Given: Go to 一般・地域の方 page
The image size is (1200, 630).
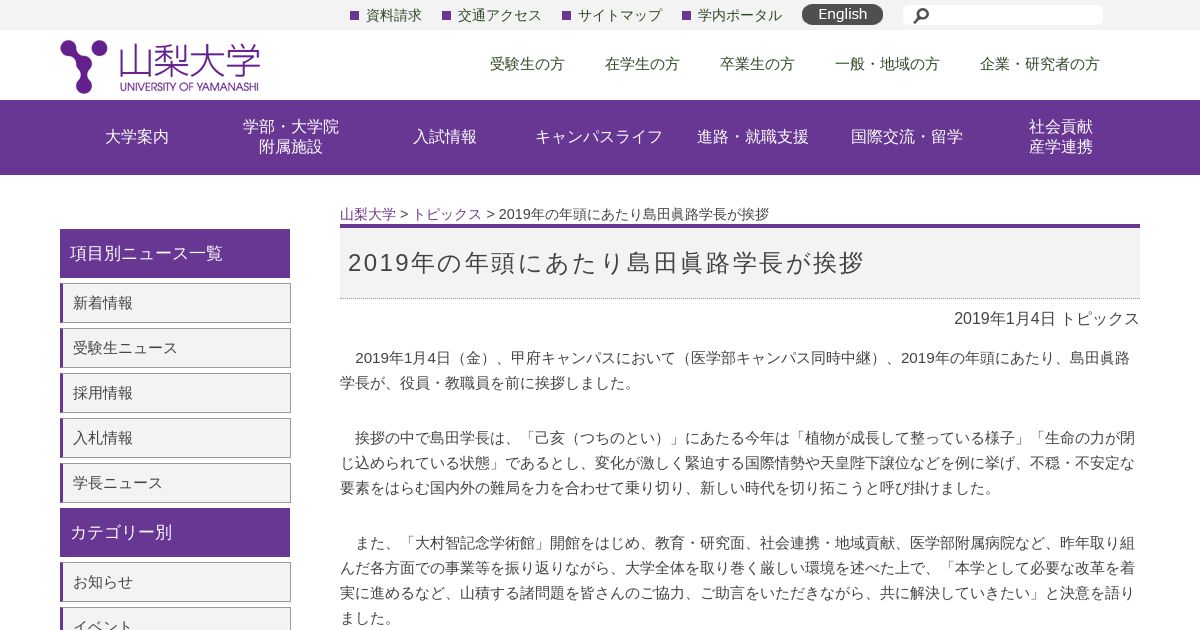Looking at the screenshot, I should (x=887, y=64).
